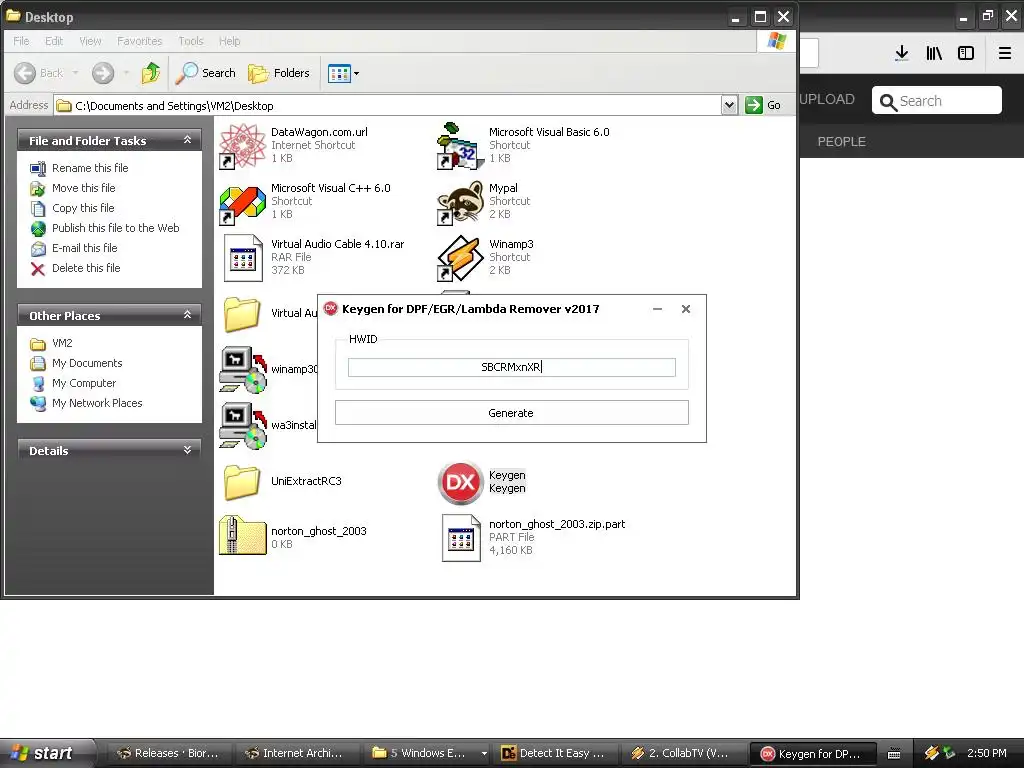This screenshot has height=768, width=1024.
Task: Collapse the Other Places panel
Action: click(x=187, y=315)
